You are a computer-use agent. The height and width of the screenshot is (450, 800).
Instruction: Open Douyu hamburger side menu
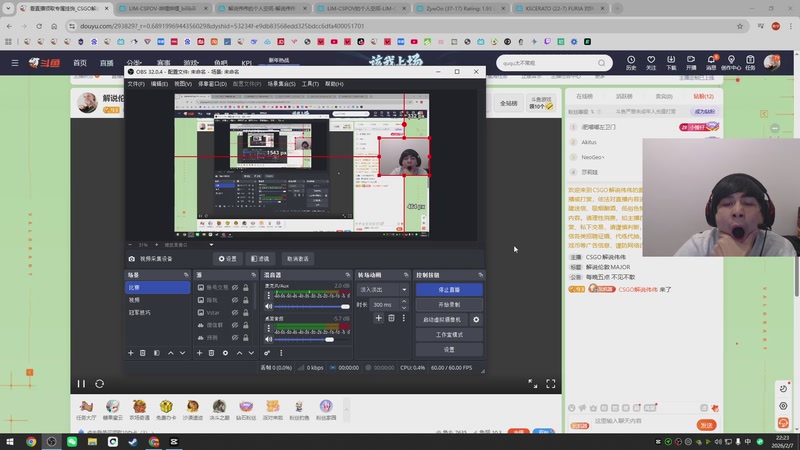15,63
